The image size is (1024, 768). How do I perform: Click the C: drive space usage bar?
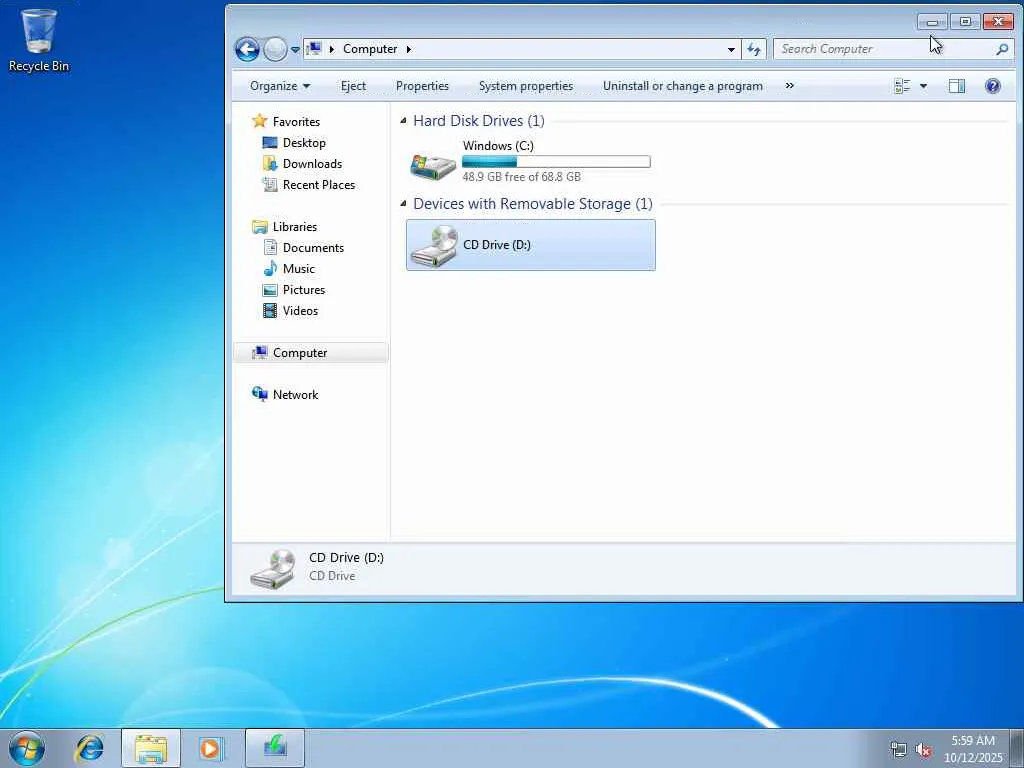coord(556,161)
